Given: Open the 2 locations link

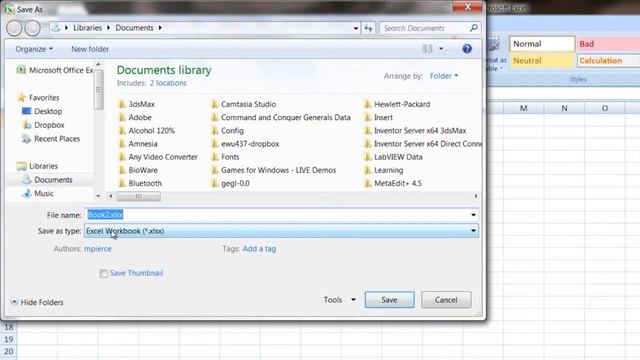Looking at the screenshot, I should [x=168, y=83].
